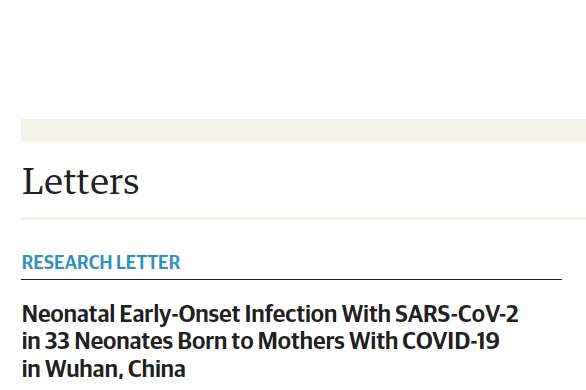The image size is (586, 390).
Task: Click 'COVID-19' in the article title
Action: (x=451, y=341)
